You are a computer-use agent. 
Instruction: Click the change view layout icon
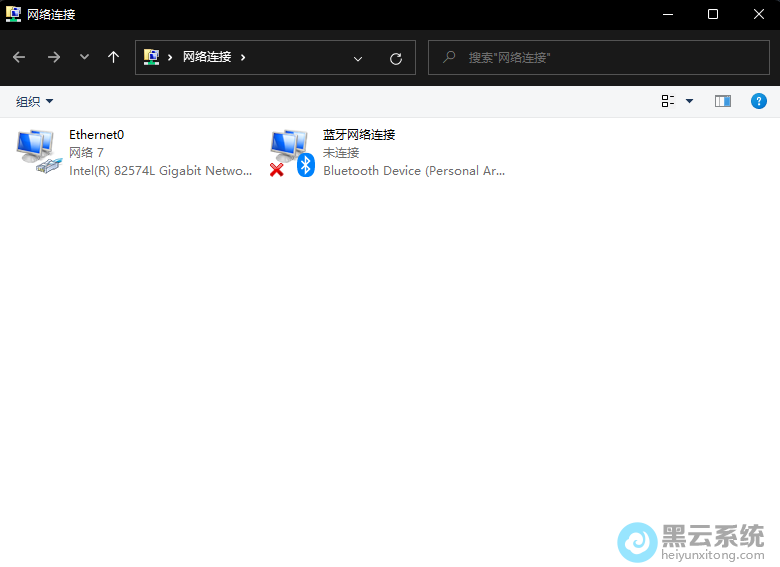[668, 101]
